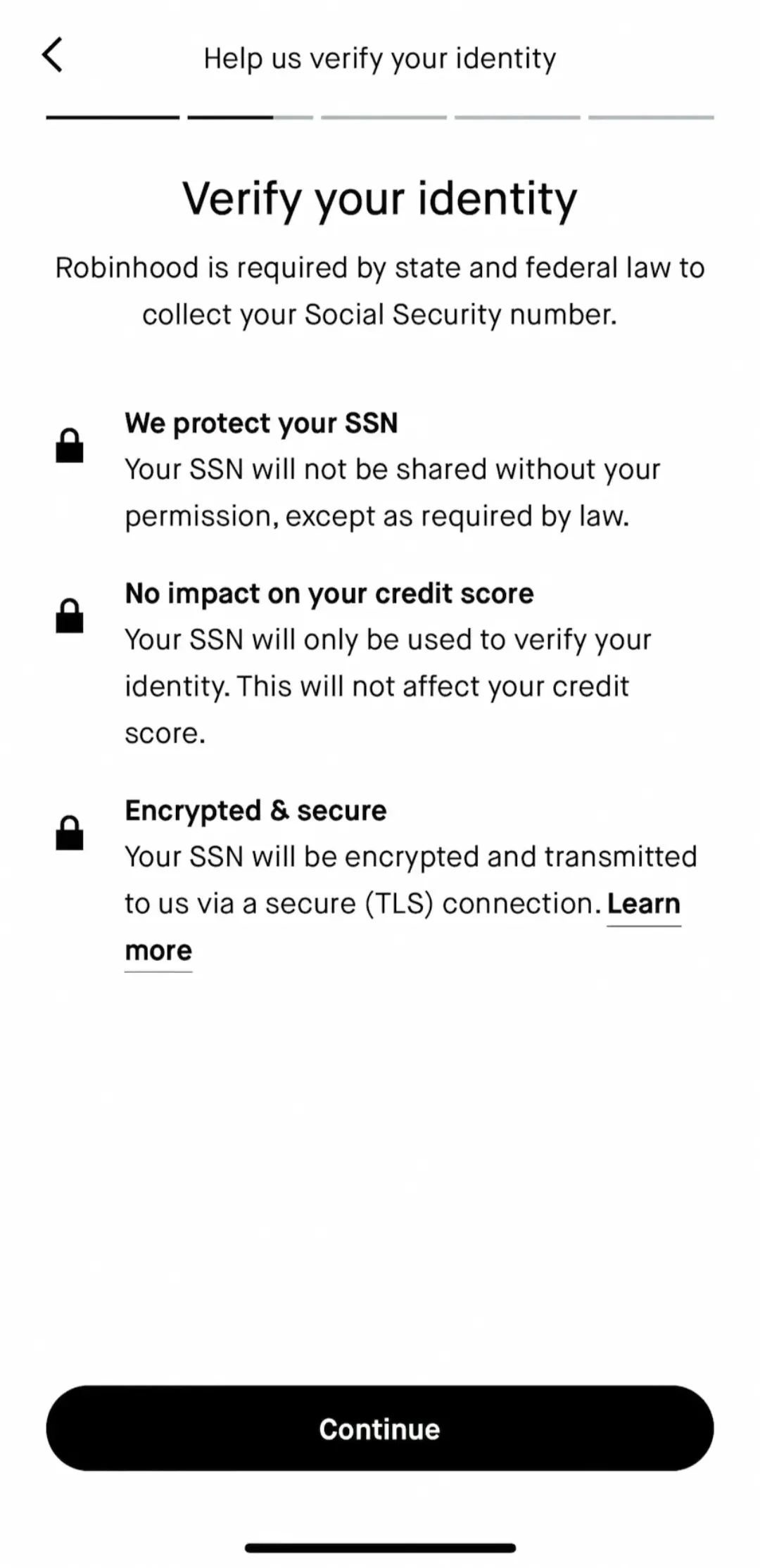Click the lock icon beside 'No impact on your credit score'
Viewport: 760px width, 1568px height.
[70, 616]
